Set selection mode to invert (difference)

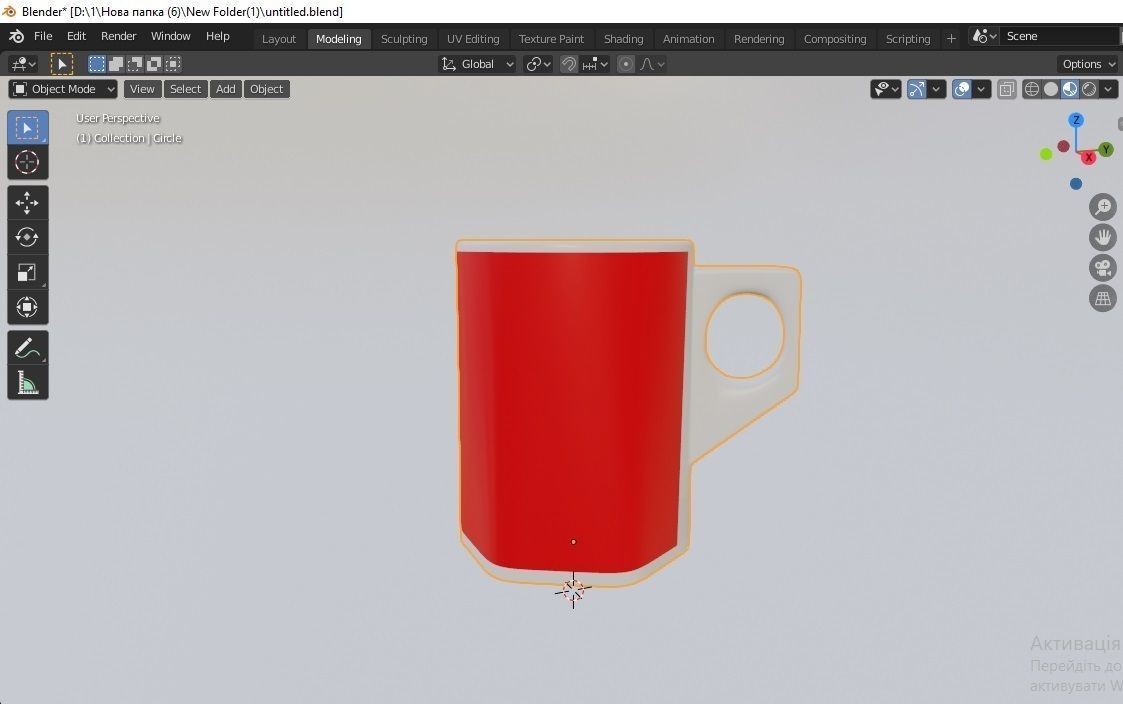point(153,64)
